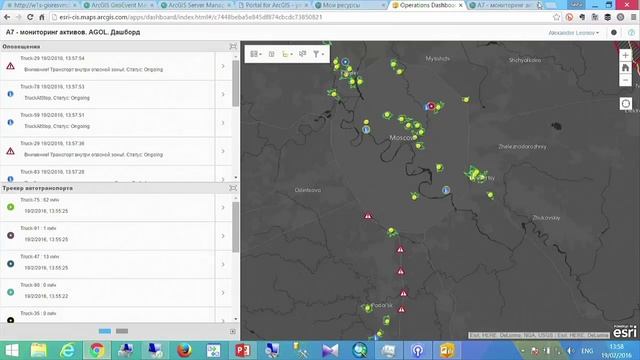Click the tracker panel scrollbar thumb
640x360 pixels.
[x=236, y=227]
